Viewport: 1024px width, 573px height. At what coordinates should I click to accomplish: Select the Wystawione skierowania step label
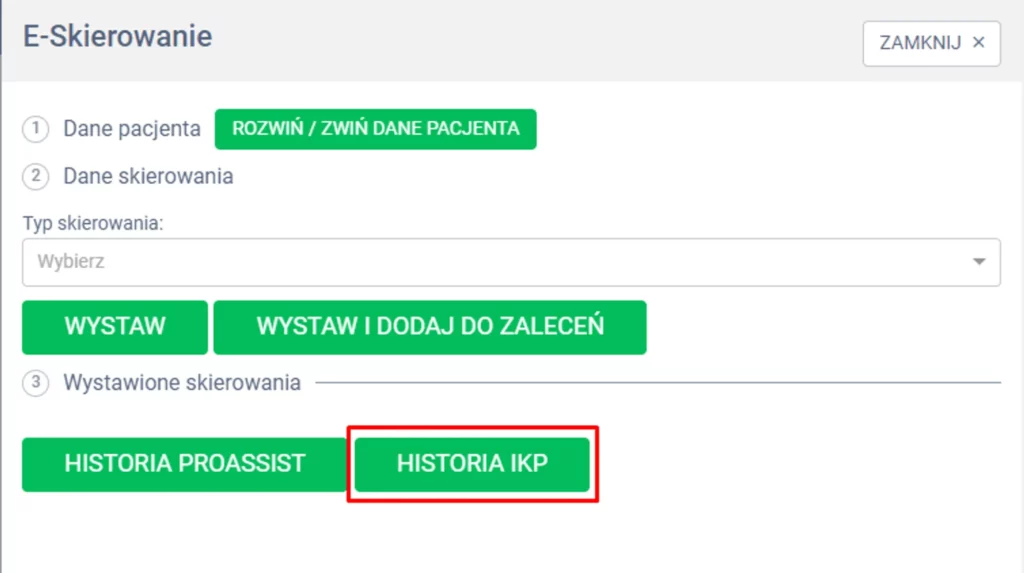point(182,383)
